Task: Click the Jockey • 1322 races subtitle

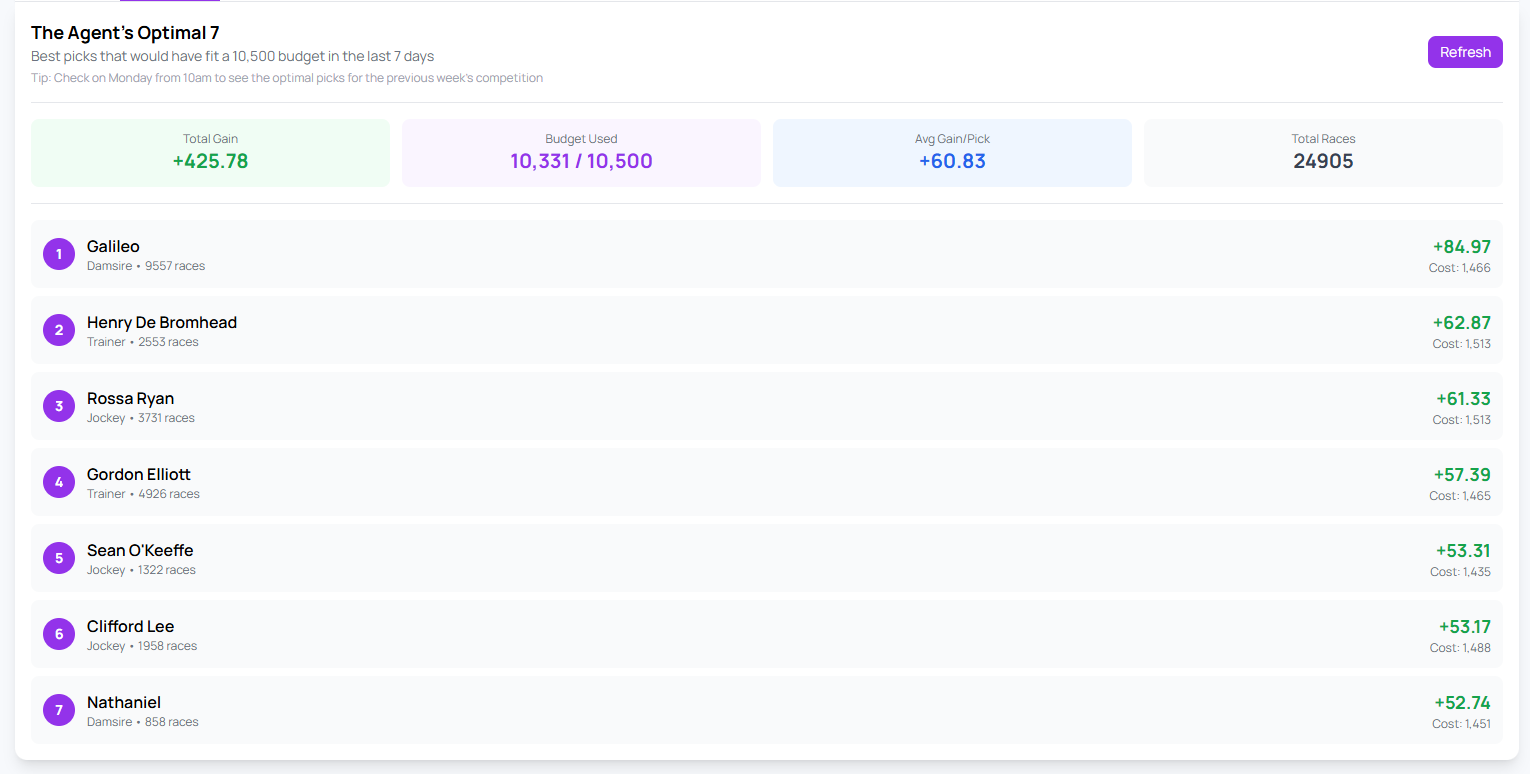Action: point(141,570)
